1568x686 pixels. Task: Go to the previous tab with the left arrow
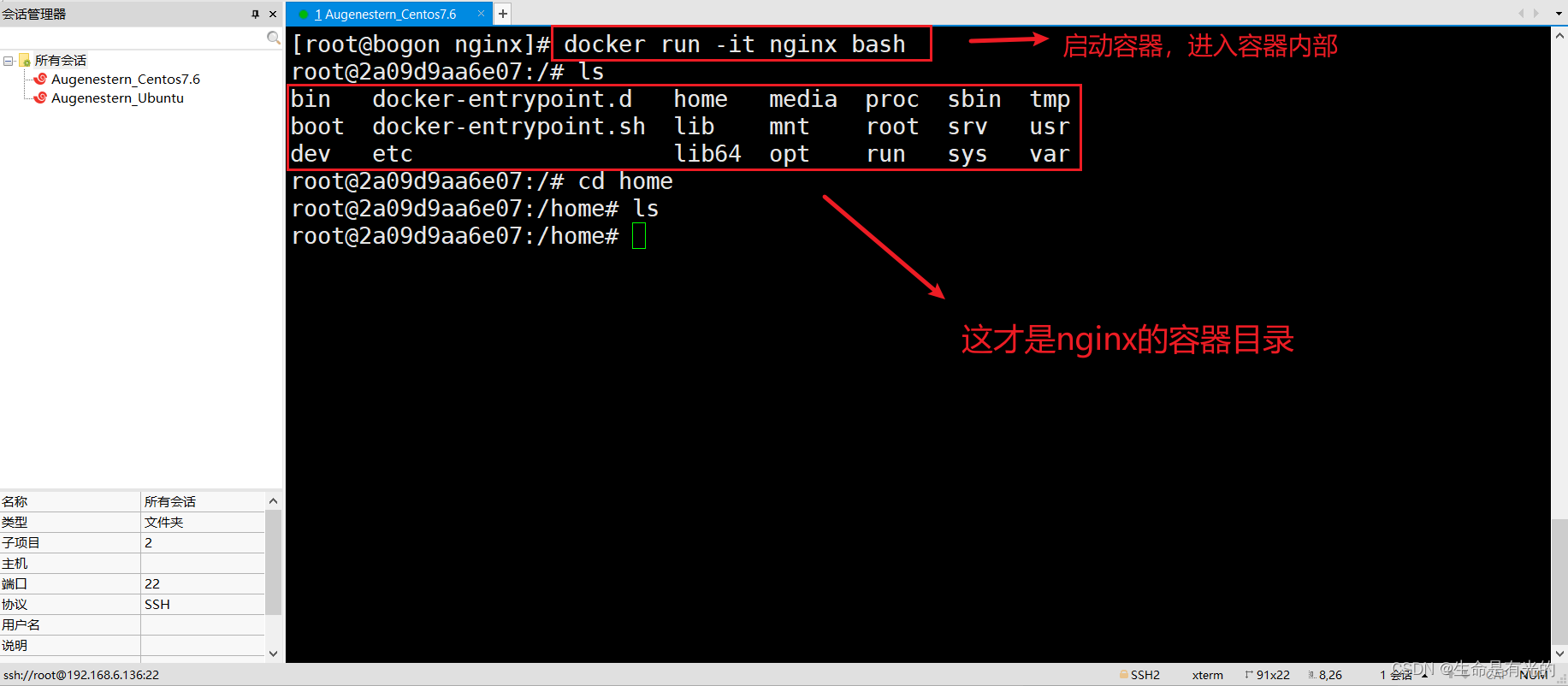(1521, 13)
